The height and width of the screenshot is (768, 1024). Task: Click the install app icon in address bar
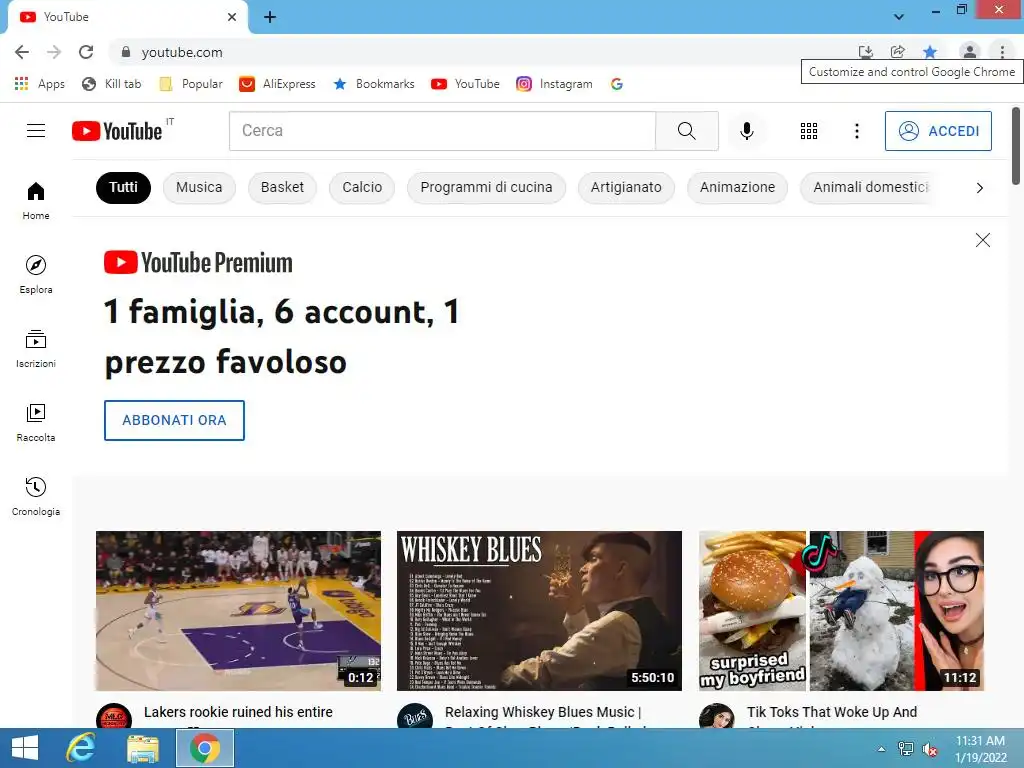[865, 52]
